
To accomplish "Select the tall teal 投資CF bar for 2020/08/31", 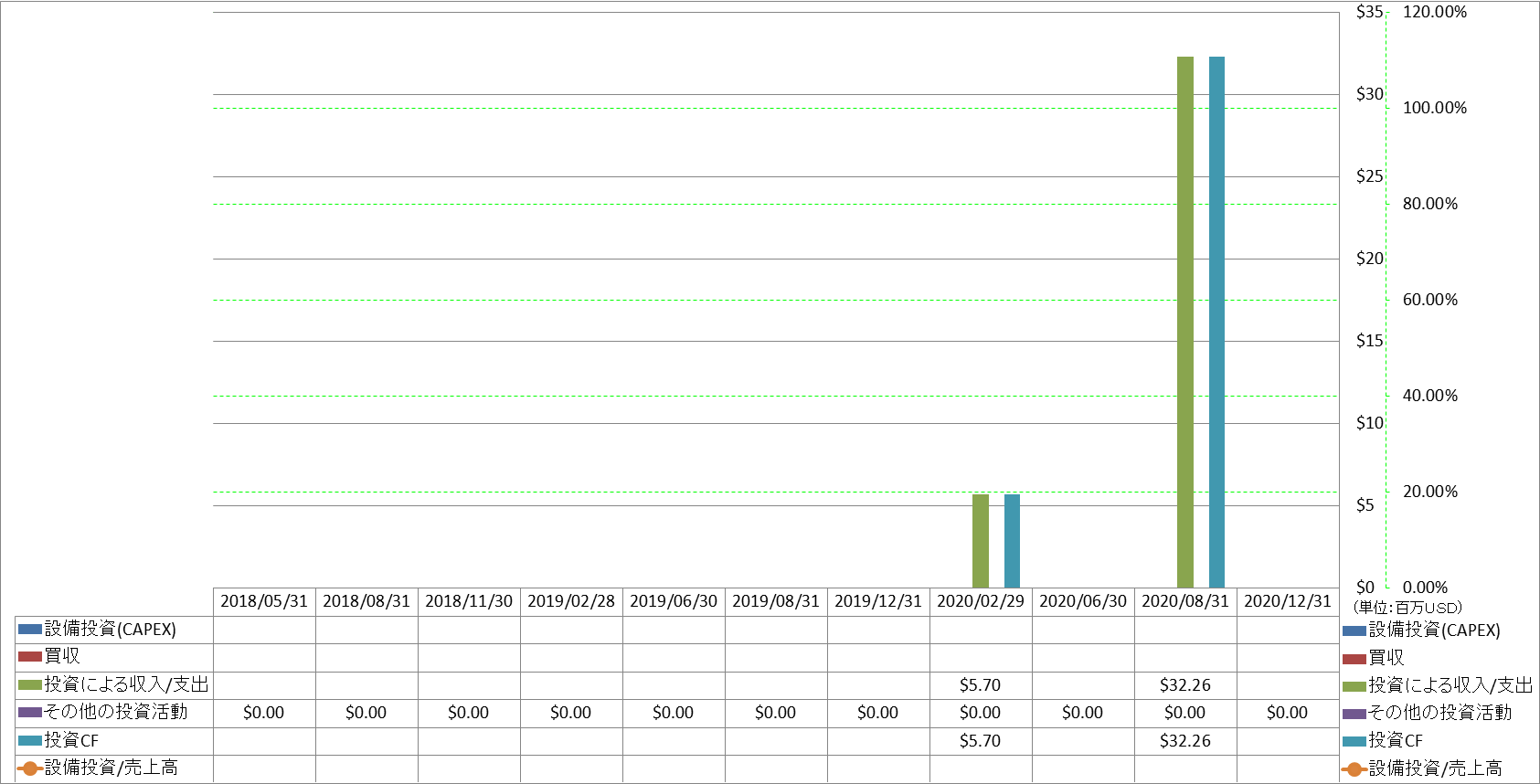I will pyautogui.click(x=1216, y=322).
